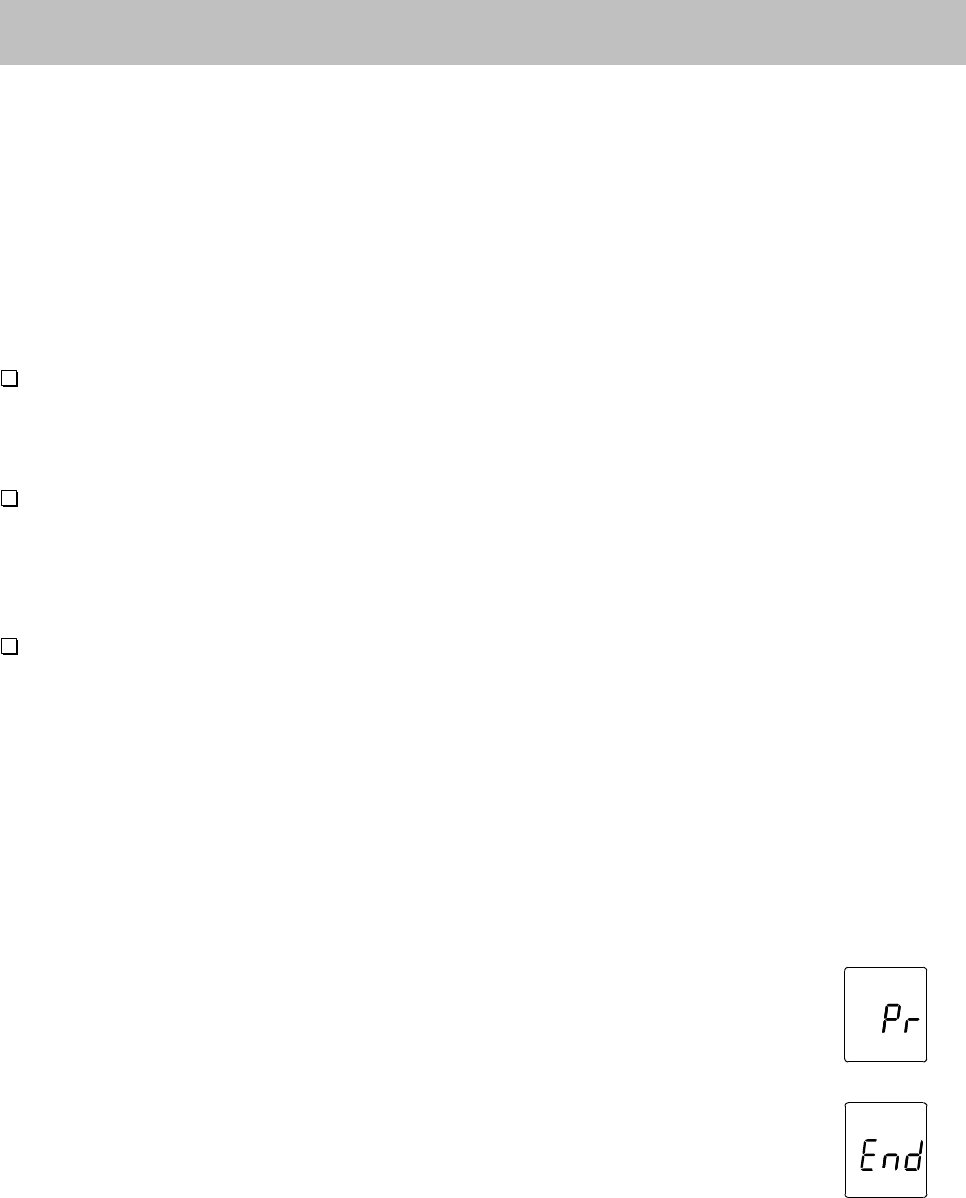Open the LCD panel showing End

[886, 1150]
